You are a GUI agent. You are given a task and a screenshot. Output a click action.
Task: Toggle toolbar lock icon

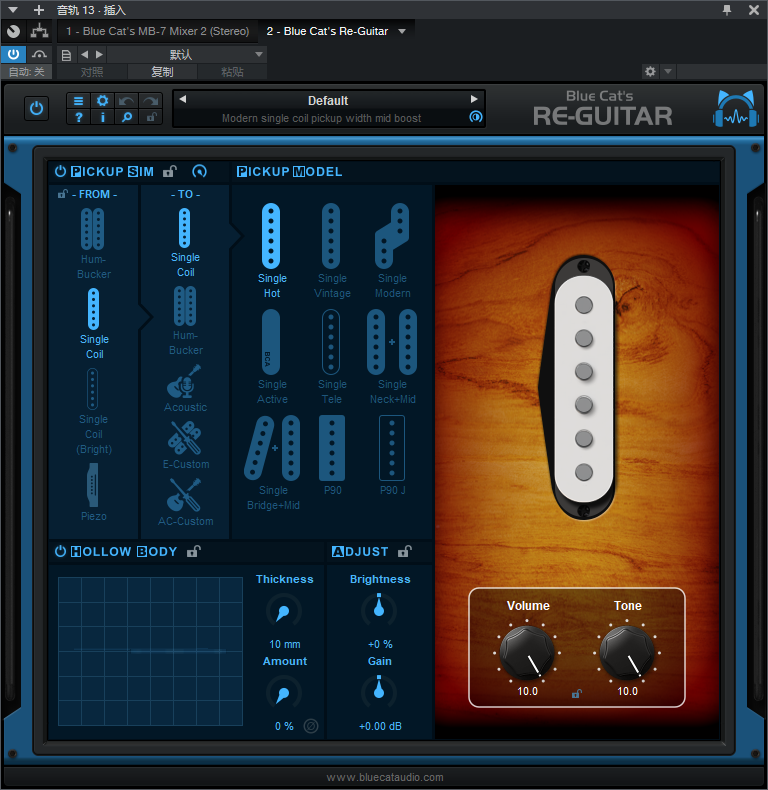click(150, 117)
